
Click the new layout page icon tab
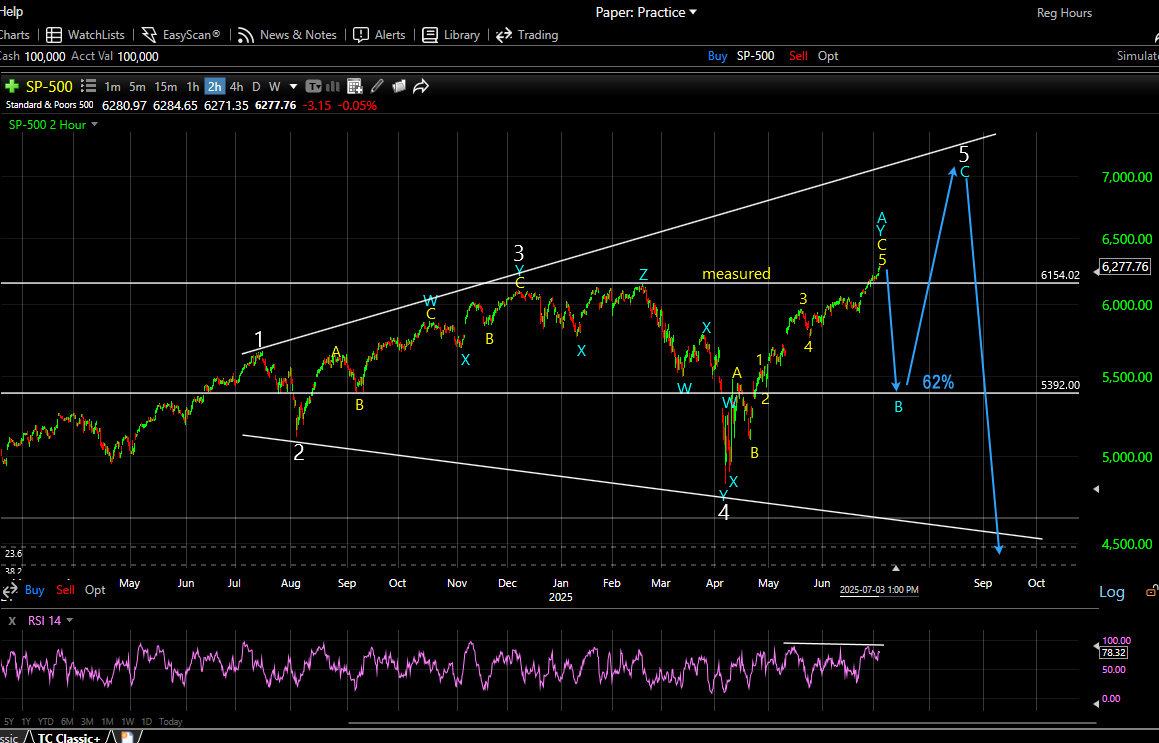(126, 737)
